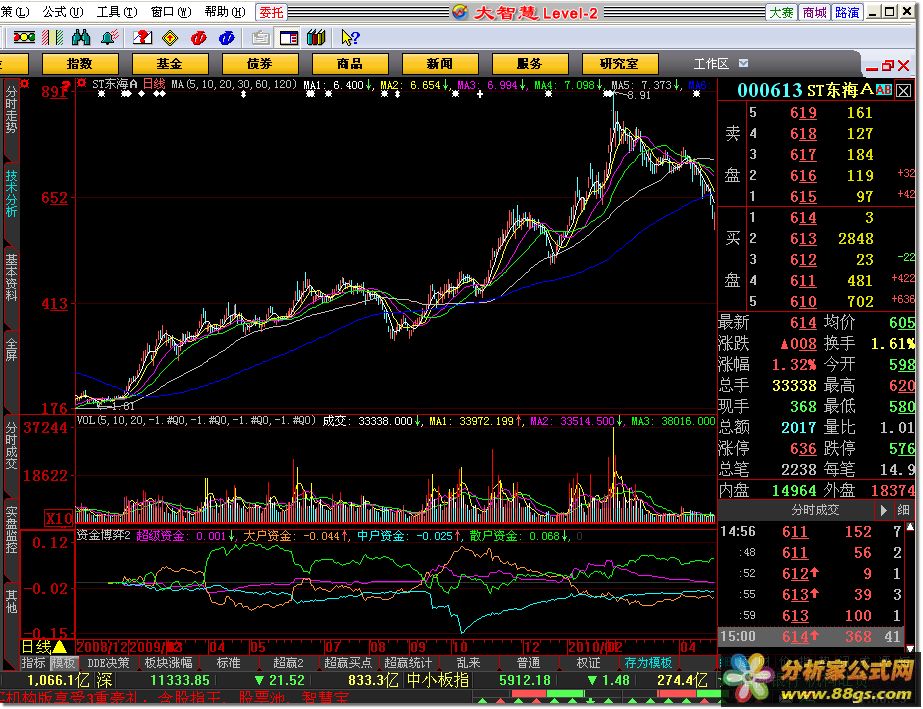Expand the 日线 period selector triangle
The height and width of the screenshot is (709, 923).
[59, 647]
